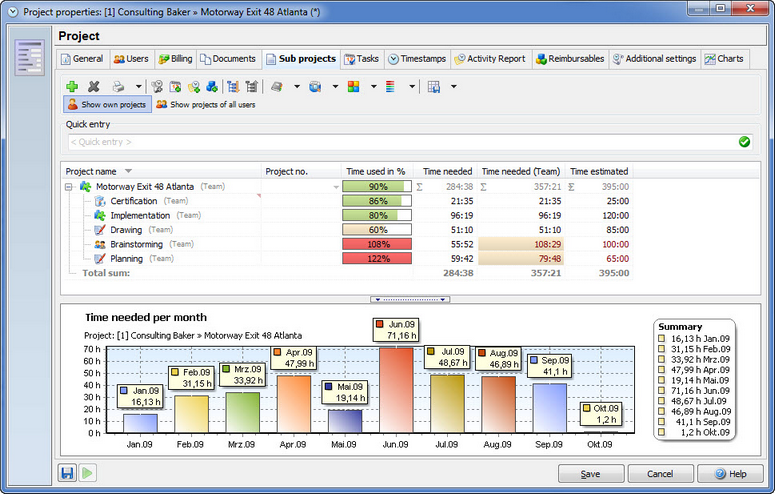The image size is (775, 494).
Task: Toggle Jun.09 series box in Summary legend
Action: click(x=661, y=391)
